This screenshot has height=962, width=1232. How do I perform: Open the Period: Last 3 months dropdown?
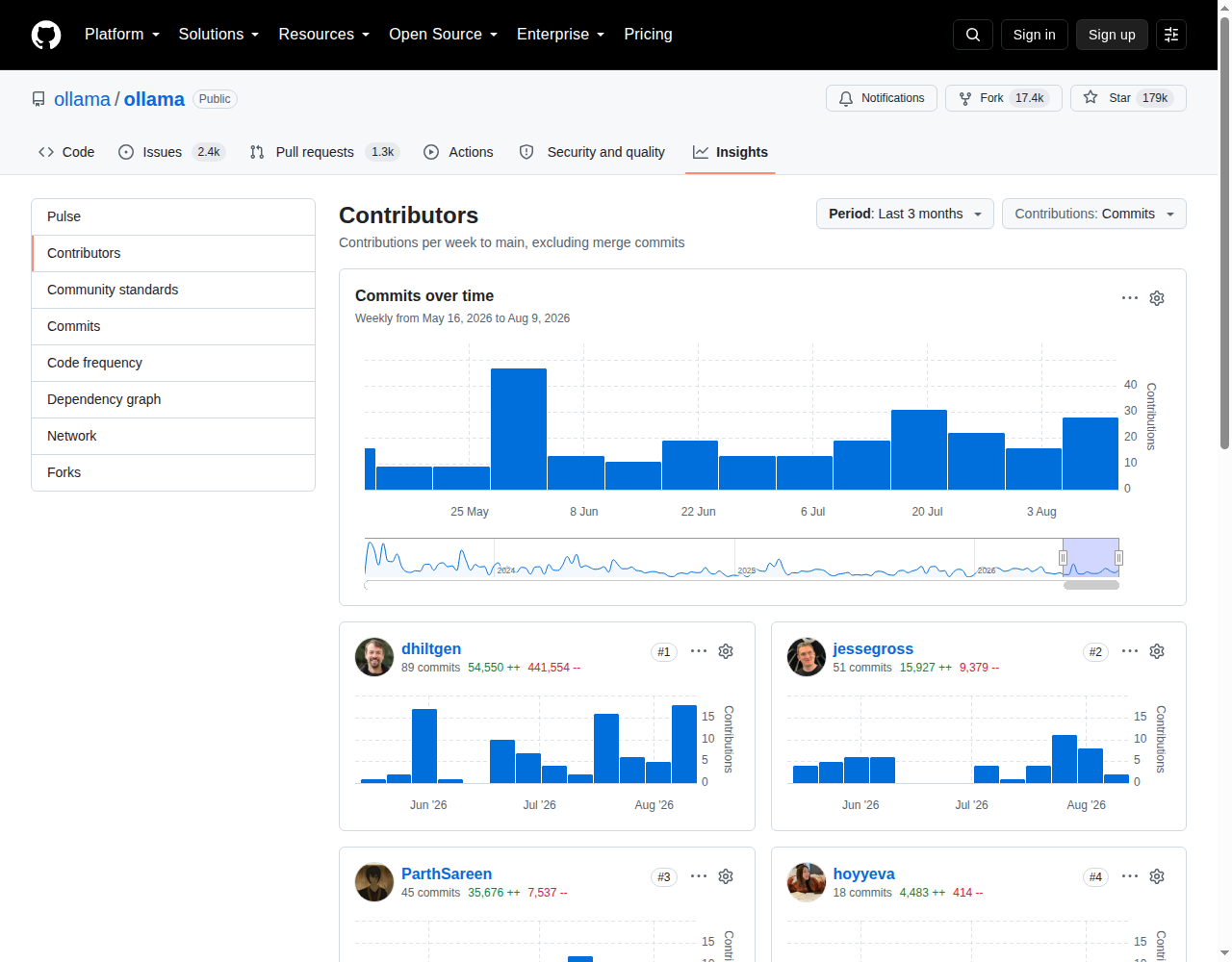pos(905,214)
